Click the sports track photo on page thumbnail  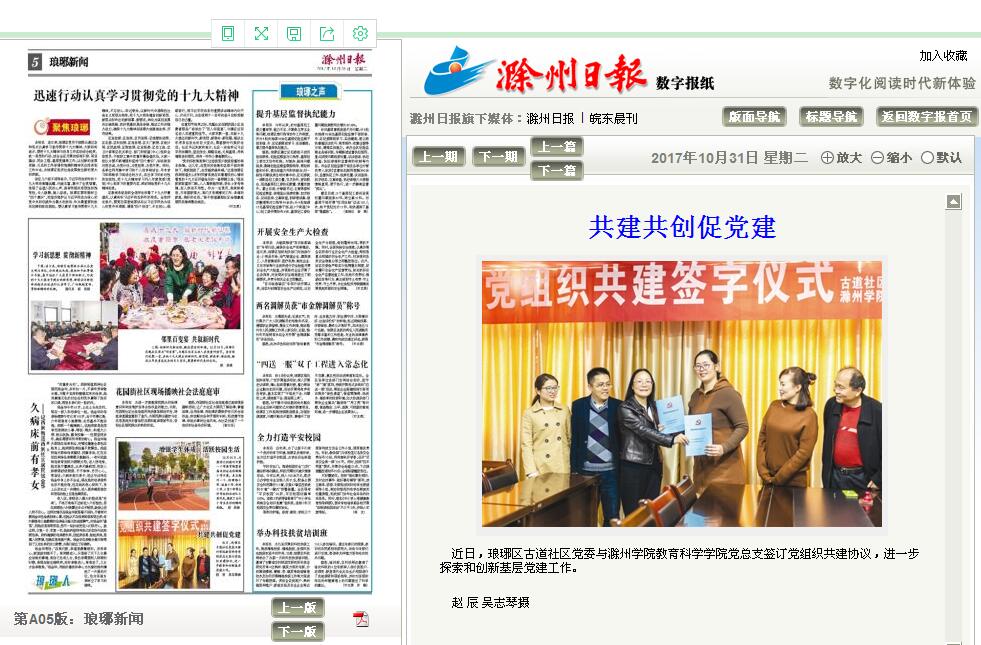164,475
